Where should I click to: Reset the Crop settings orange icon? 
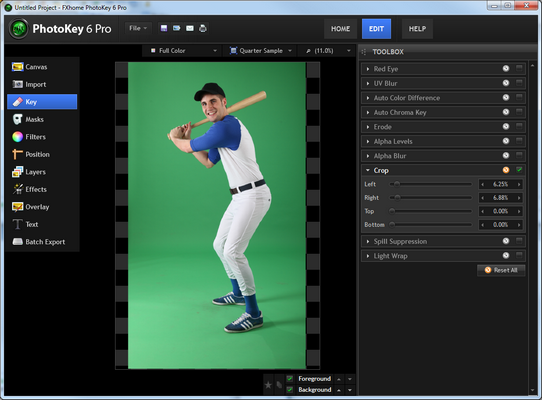click(506, 170)
